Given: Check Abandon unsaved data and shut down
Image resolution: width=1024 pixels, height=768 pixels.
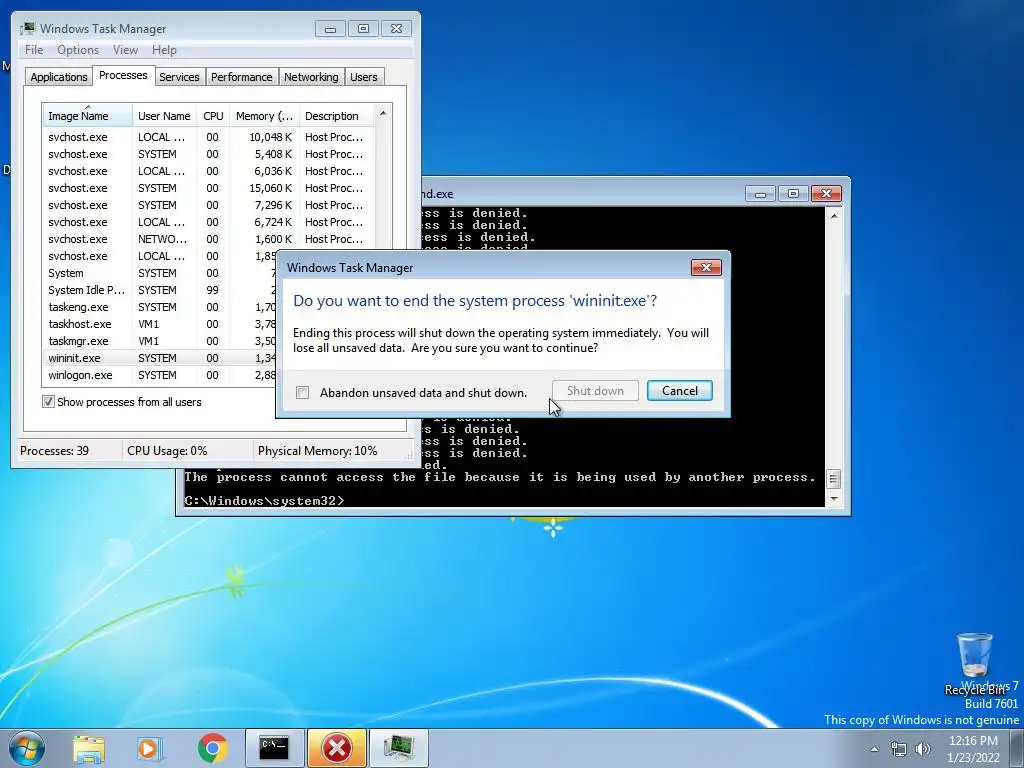Looking at the screenshot, I should tap(302, 392).
